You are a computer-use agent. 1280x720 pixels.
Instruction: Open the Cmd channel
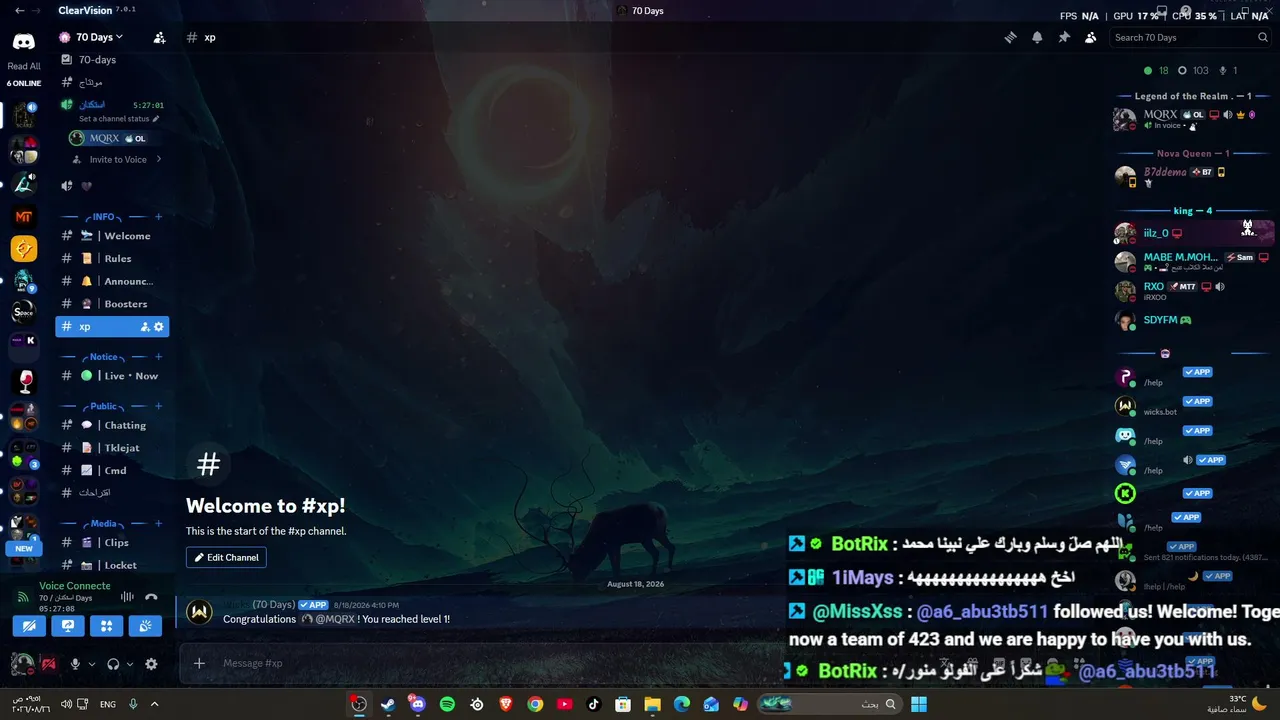pyautogui.click(x=112, y=471)
